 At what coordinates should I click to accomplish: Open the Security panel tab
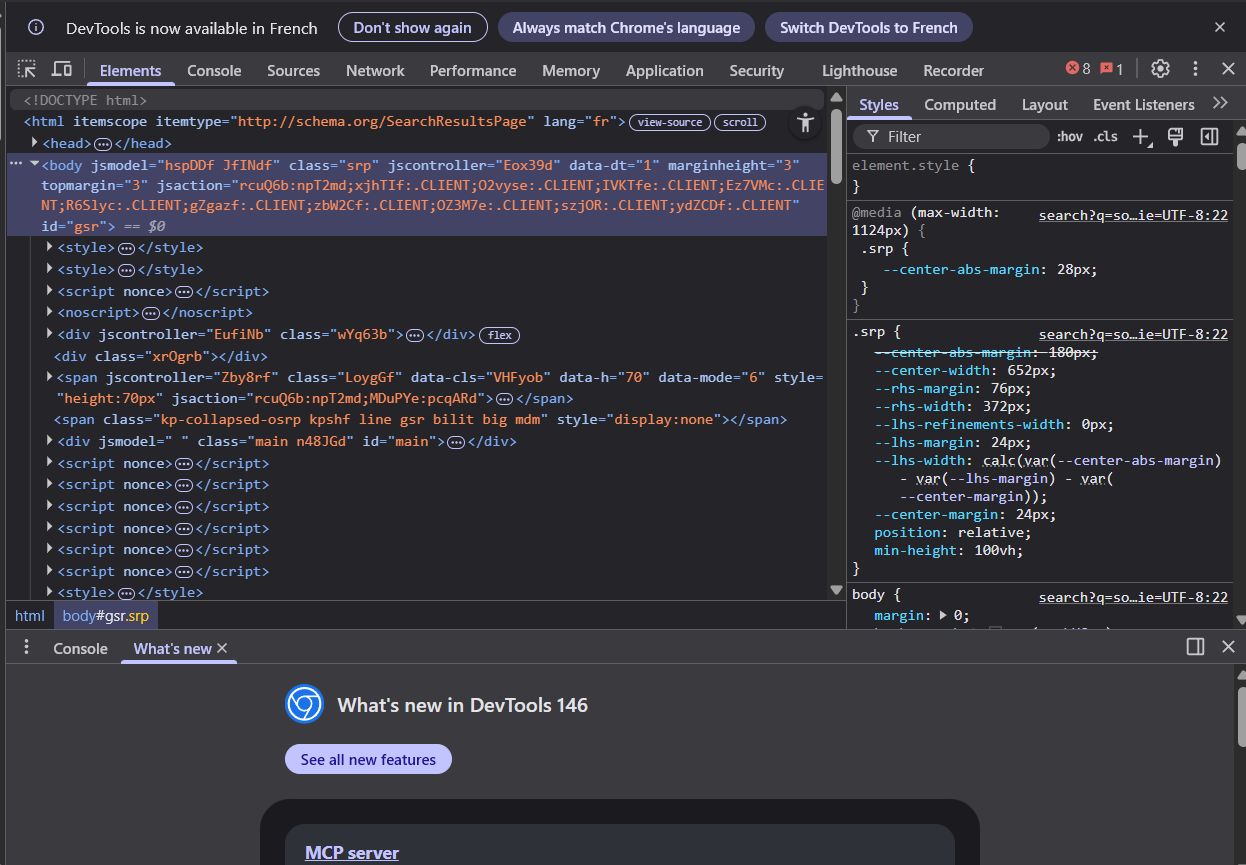point(756,70)
